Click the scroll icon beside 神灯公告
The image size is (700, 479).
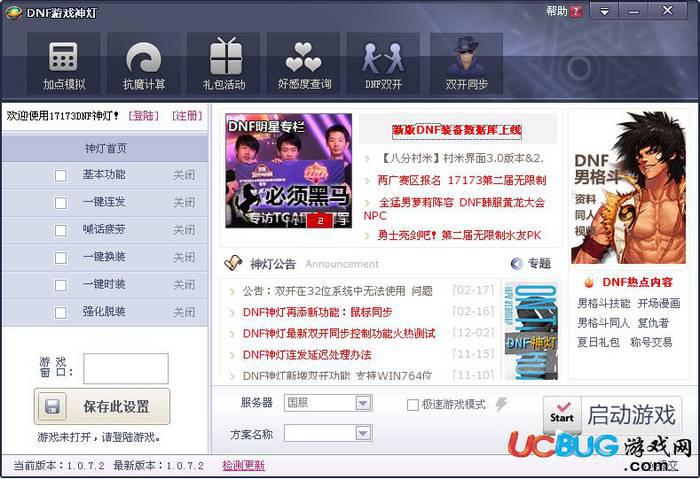coord(233,263)
